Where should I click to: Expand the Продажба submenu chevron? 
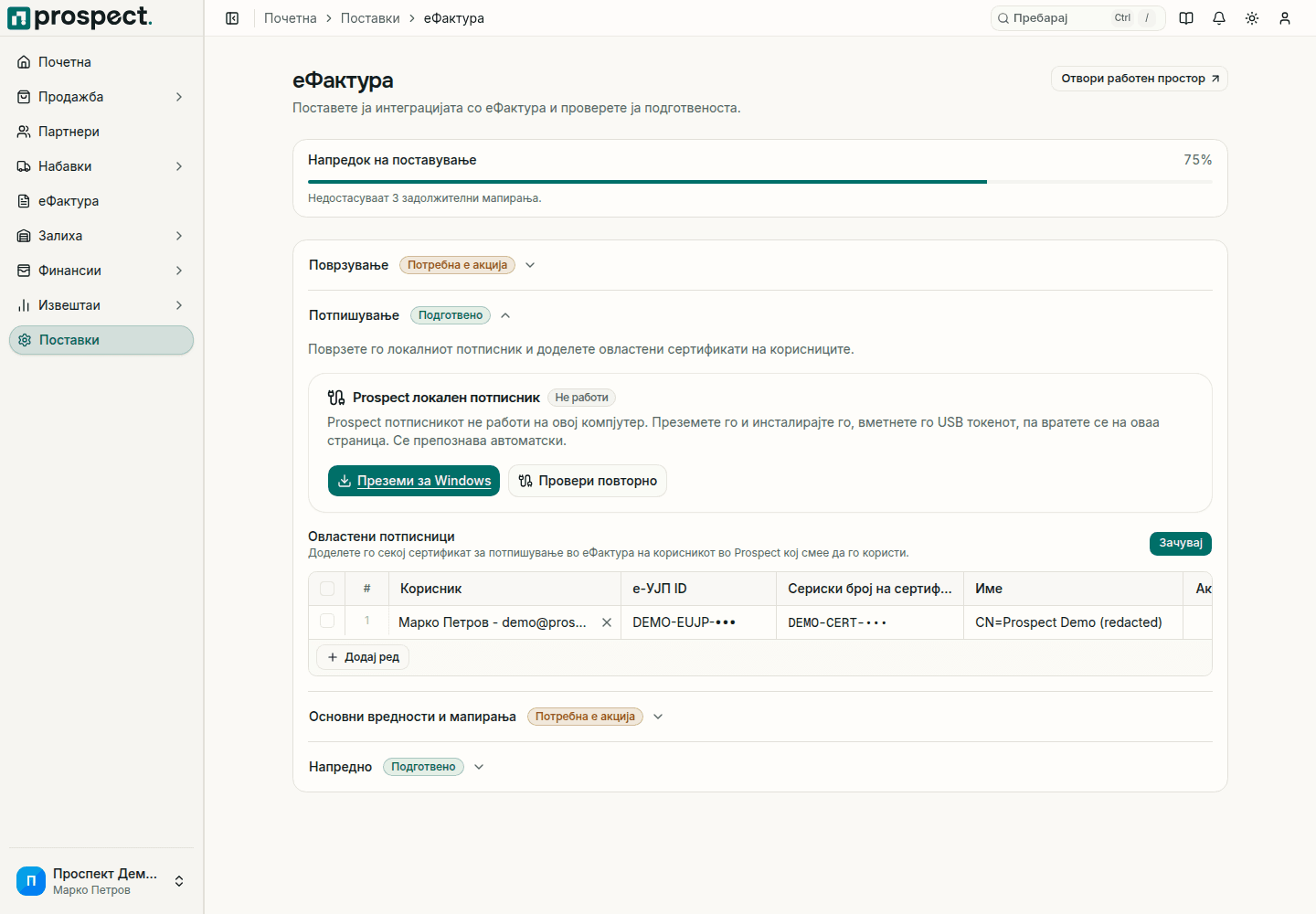point(179,97)
